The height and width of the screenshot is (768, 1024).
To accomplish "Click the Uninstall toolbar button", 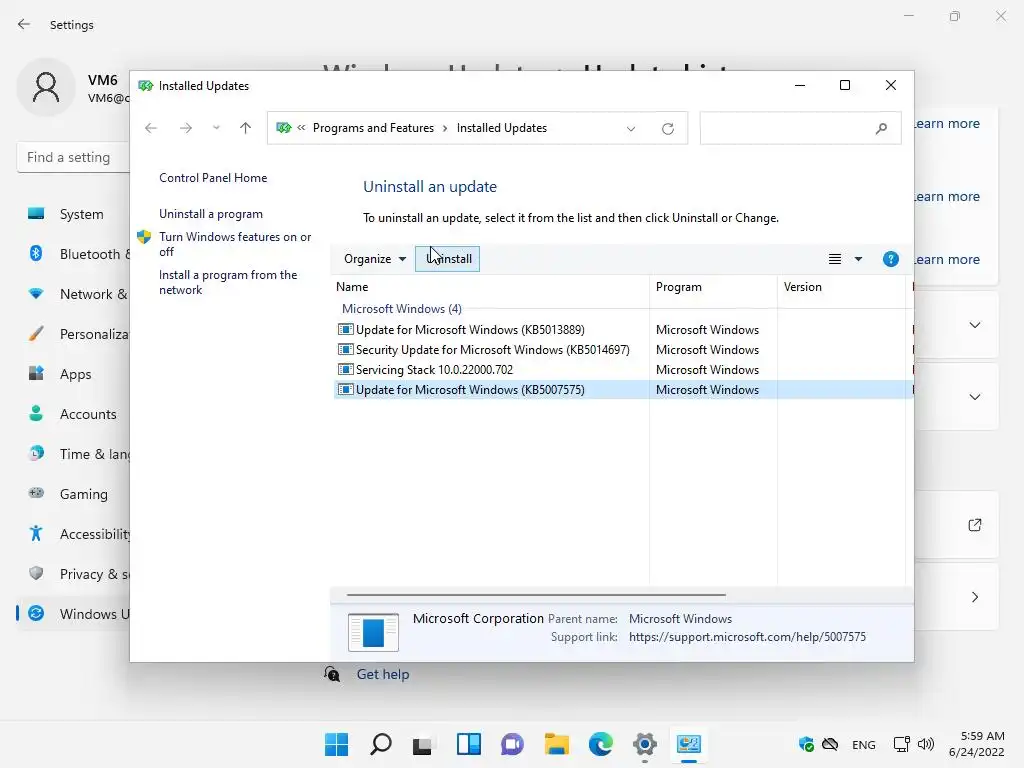I will pos(447,259).
